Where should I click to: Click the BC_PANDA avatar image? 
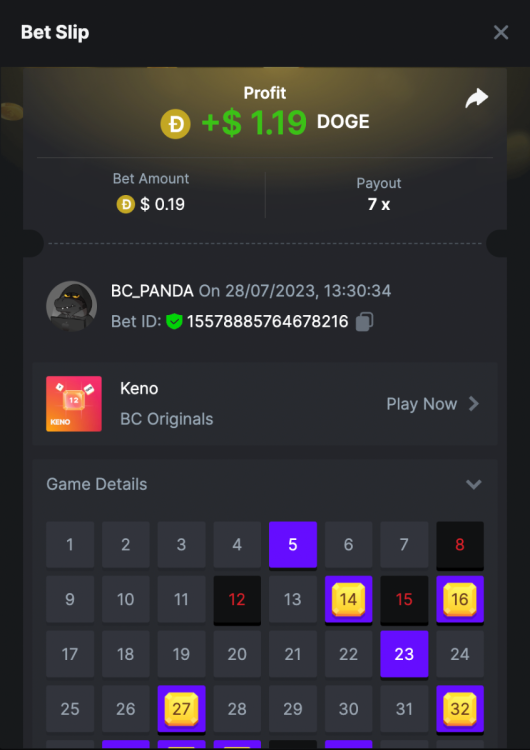click(71, 306)
